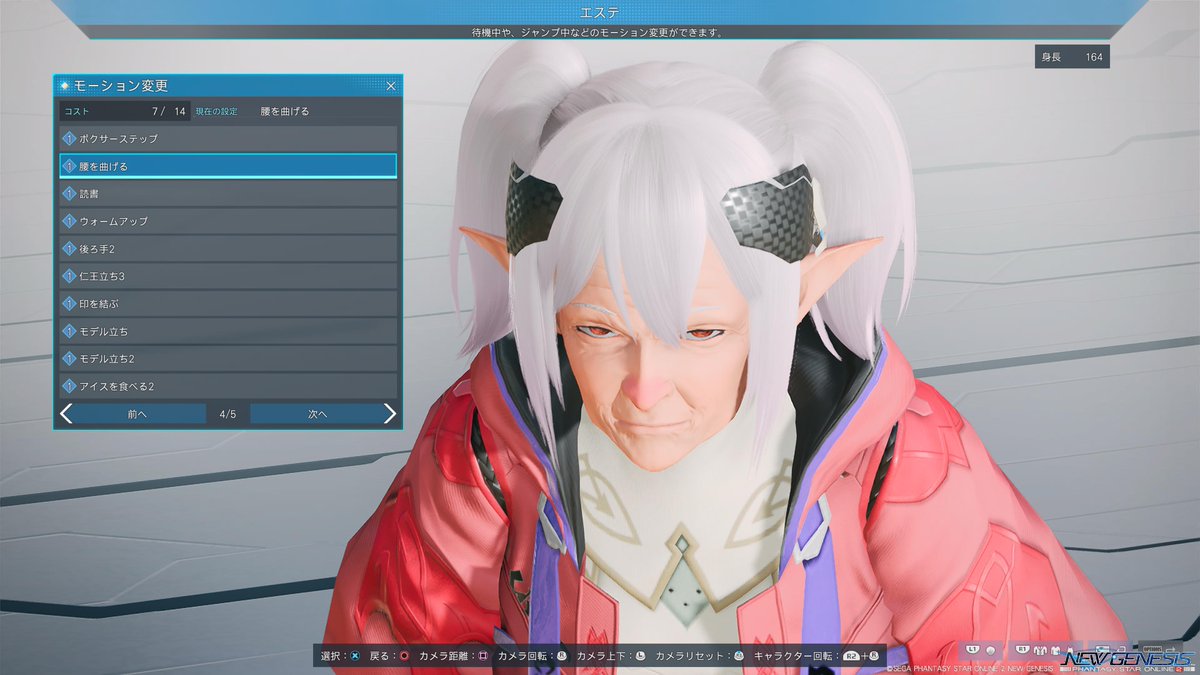Click the circle button icon for 戻る

404,656
